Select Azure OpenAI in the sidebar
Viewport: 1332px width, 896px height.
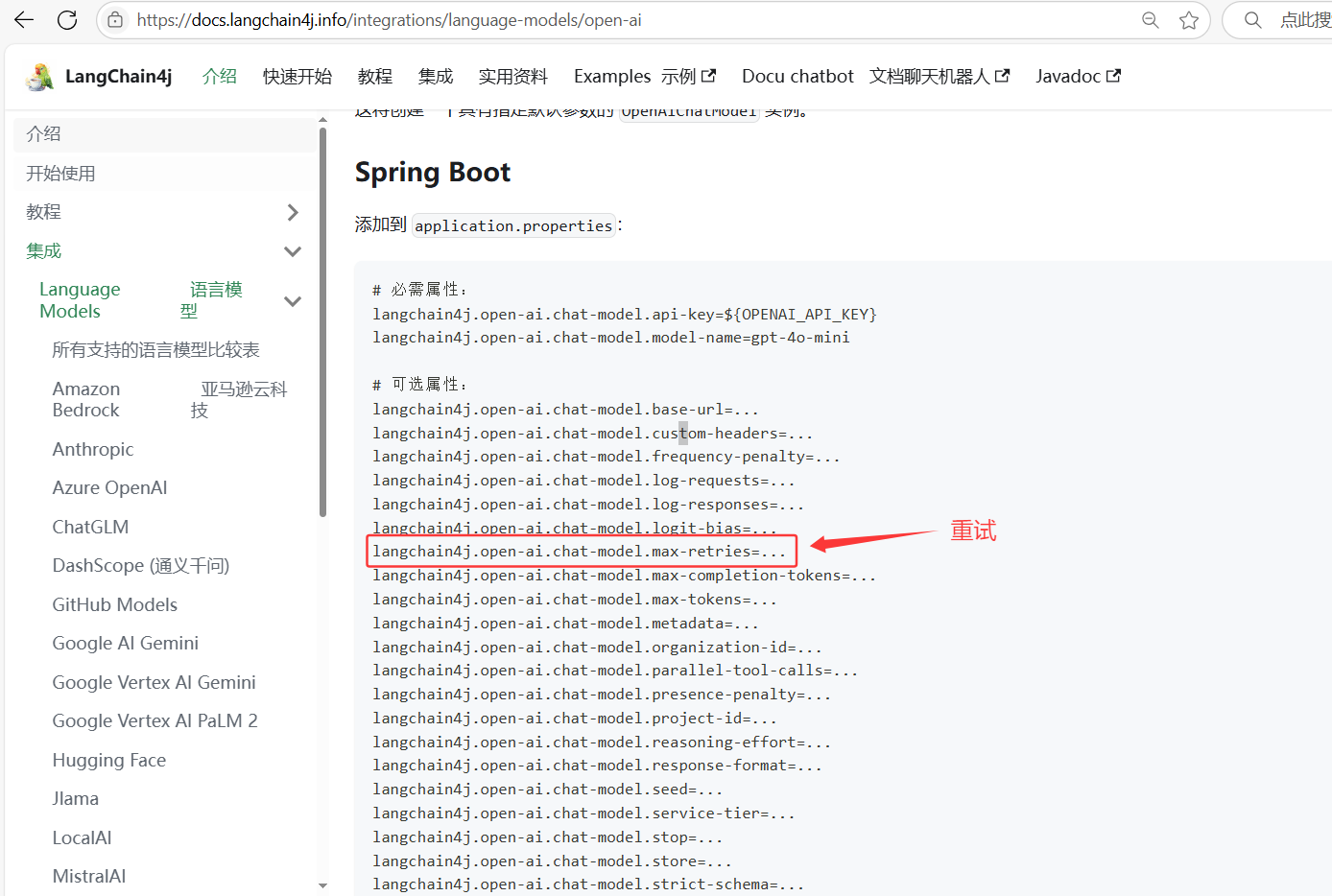tap(109, 488)
